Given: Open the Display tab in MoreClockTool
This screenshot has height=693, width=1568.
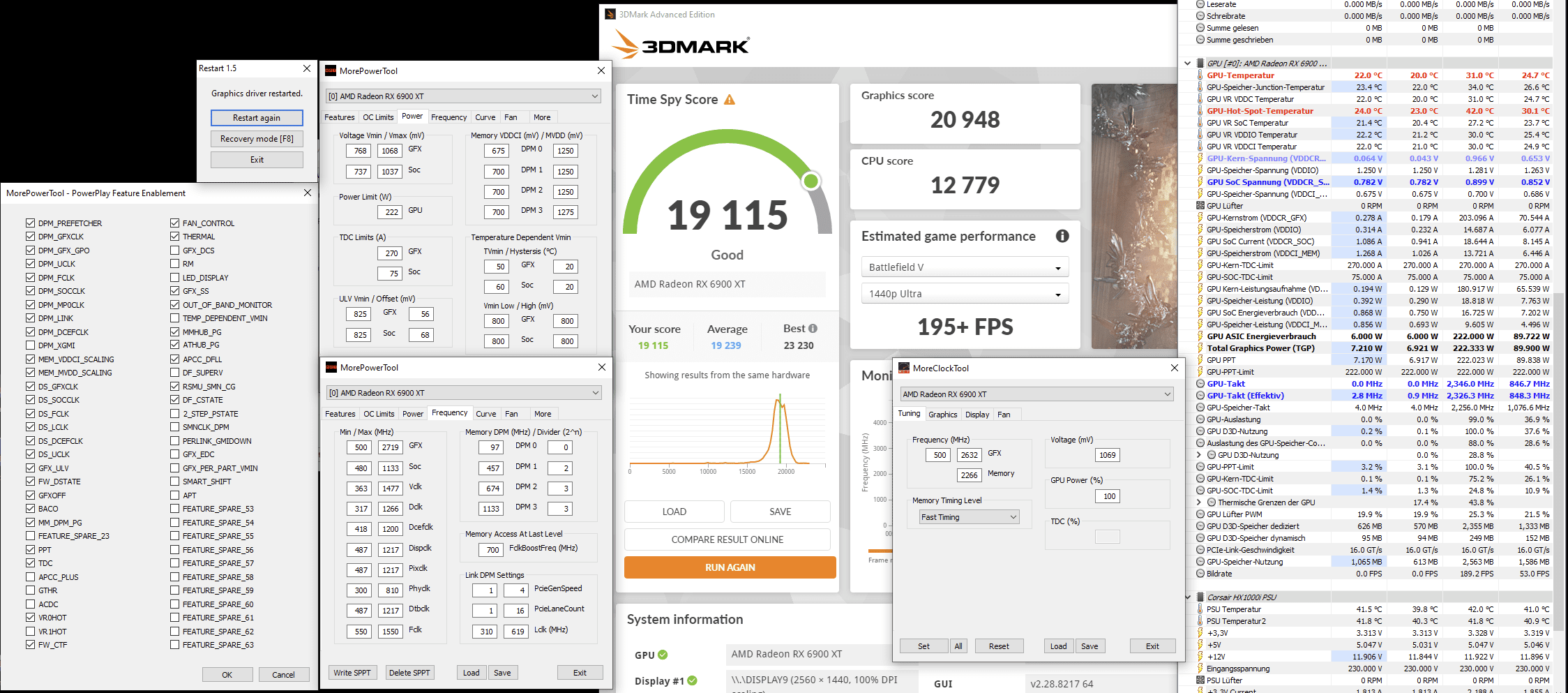Looking at the screenshot, I should point(977,415).
